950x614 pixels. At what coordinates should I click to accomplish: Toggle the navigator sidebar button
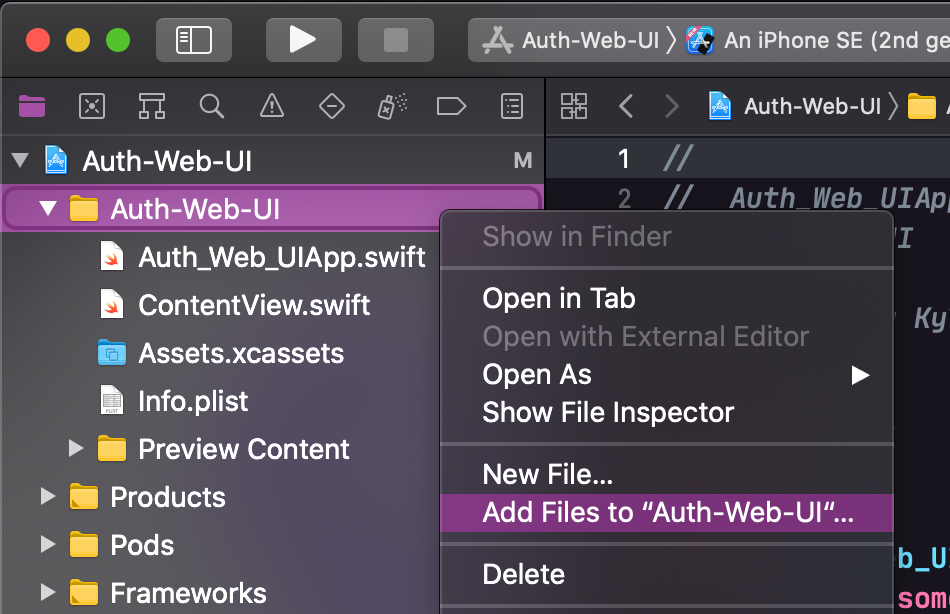(x=194, y=40)
